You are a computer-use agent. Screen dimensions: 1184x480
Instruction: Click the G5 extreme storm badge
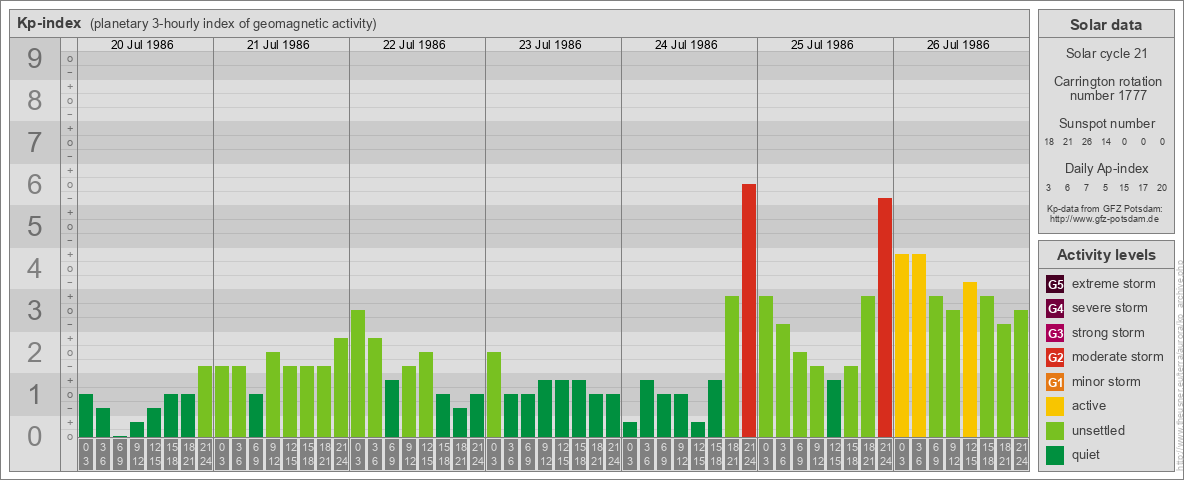(1055, 284)
